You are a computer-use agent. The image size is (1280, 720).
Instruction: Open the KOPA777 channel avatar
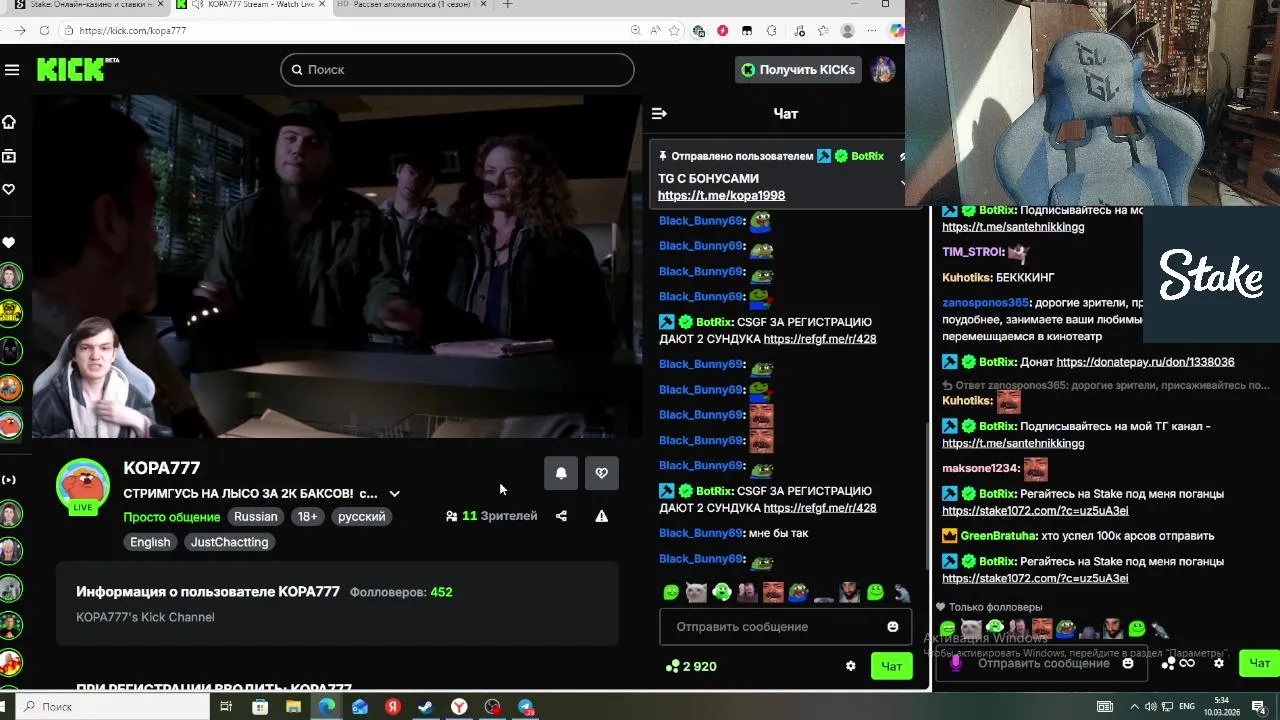[83, 486]
